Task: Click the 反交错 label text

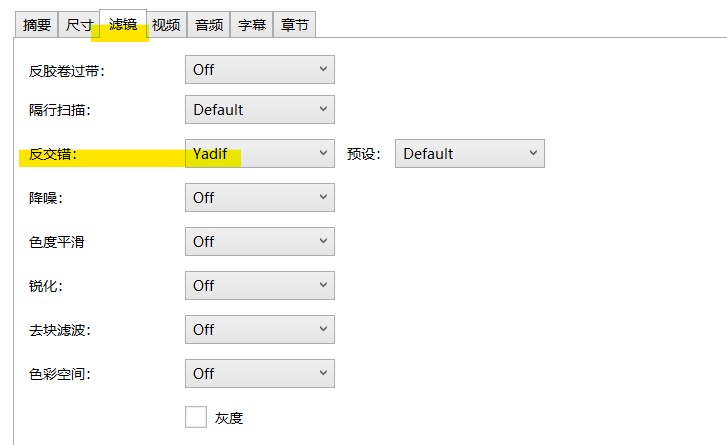Action: point(53,155)
